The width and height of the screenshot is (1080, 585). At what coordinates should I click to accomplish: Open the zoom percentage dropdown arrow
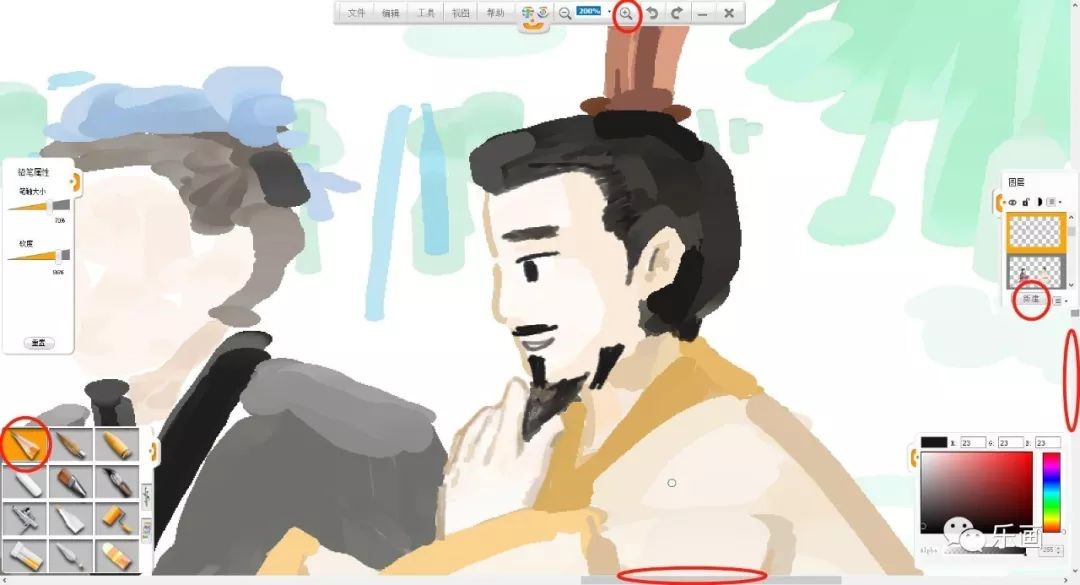(608, 12)
